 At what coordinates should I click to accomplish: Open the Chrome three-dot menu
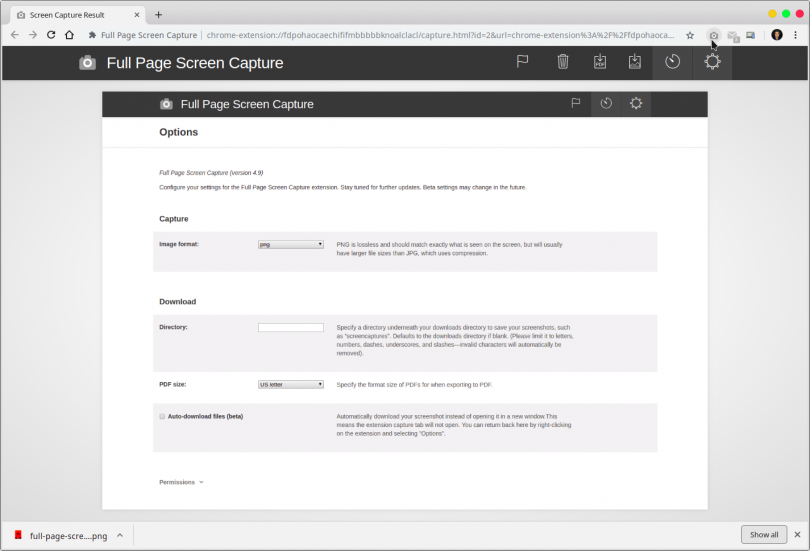click(796, 35)
